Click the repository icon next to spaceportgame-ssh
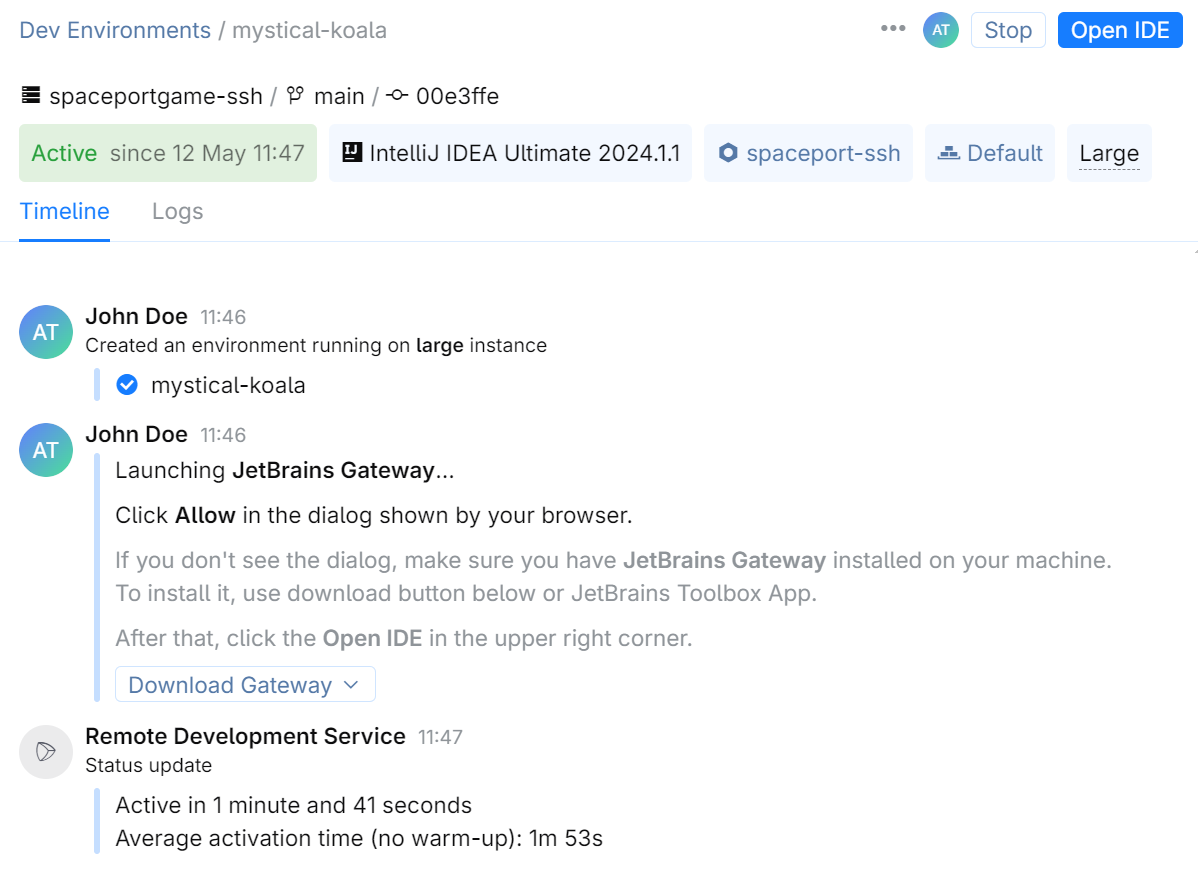This screenshot has width=1198, height=882. pos(30,95)
